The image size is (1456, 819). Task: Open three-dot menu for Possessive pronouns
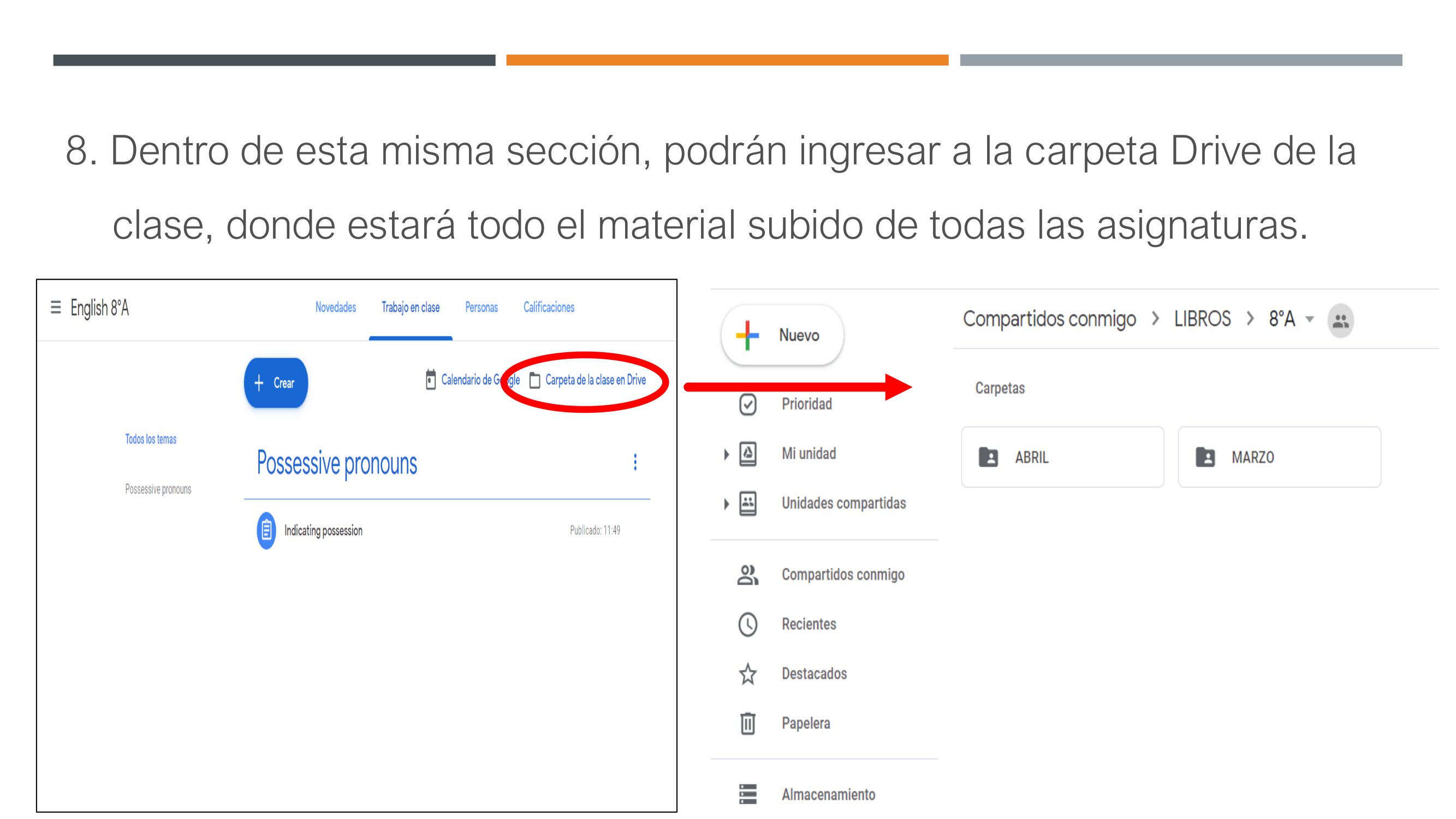(x=635, y=462)
